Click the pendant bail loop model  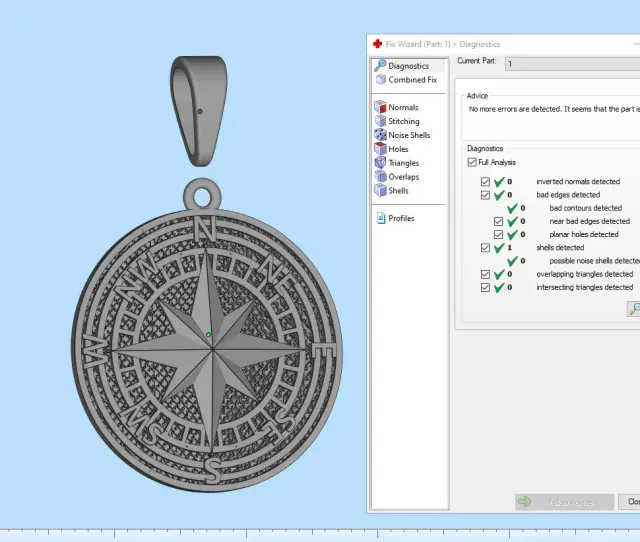pyautogui.click(x=198, y=111)
